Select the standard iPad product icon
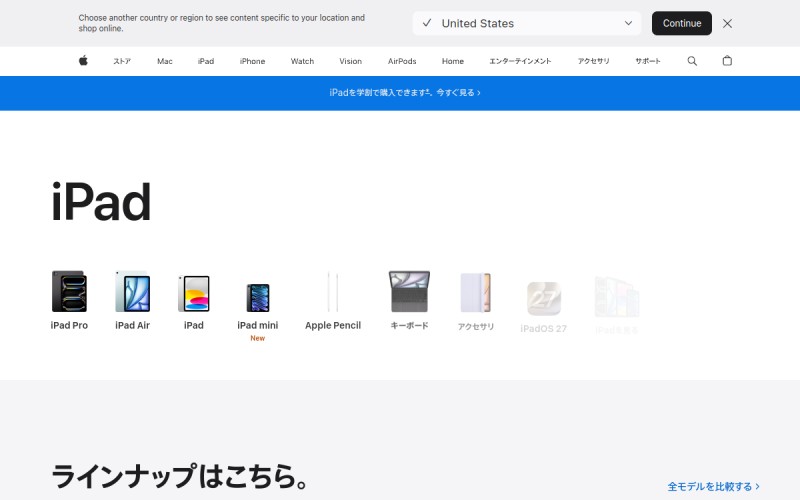Viewport: 800px width, 500px height. (194, 293)
